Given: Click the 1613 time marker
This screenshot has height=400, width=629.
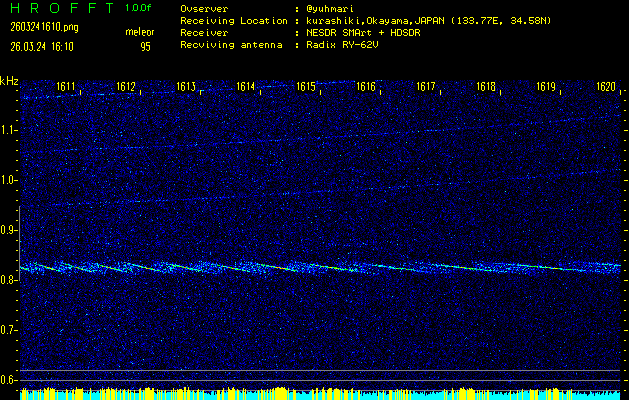Looking at the screenshot, I should point(186,87).
